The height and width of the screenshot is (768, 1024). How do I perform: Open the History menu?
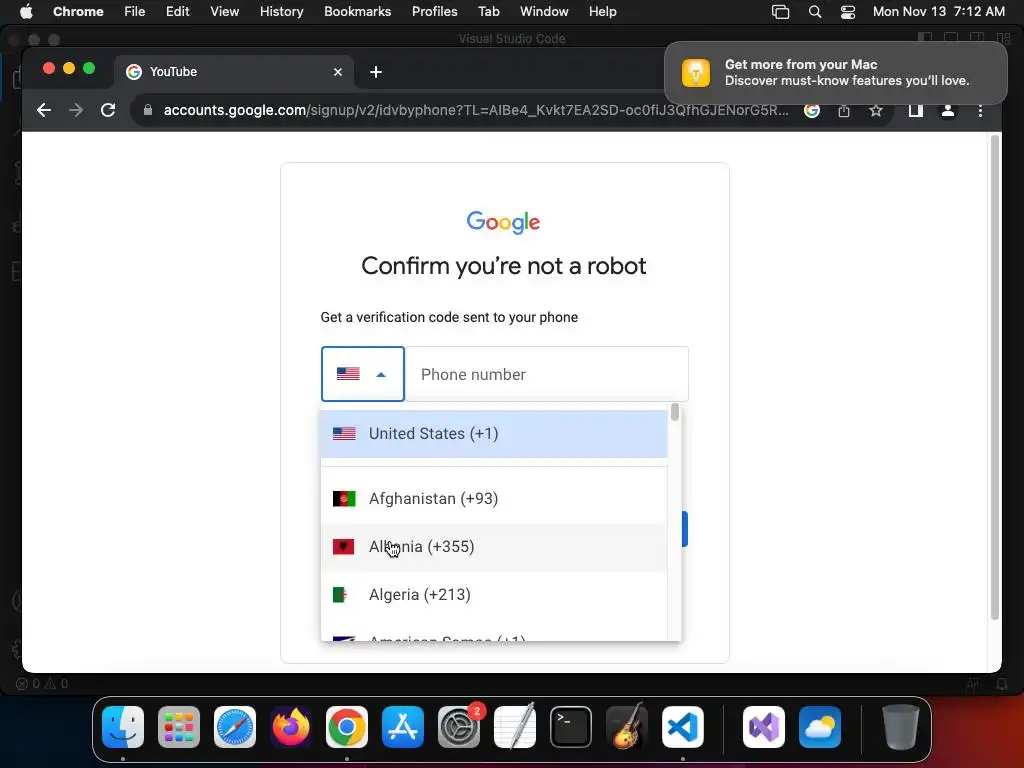click(281, 12)
